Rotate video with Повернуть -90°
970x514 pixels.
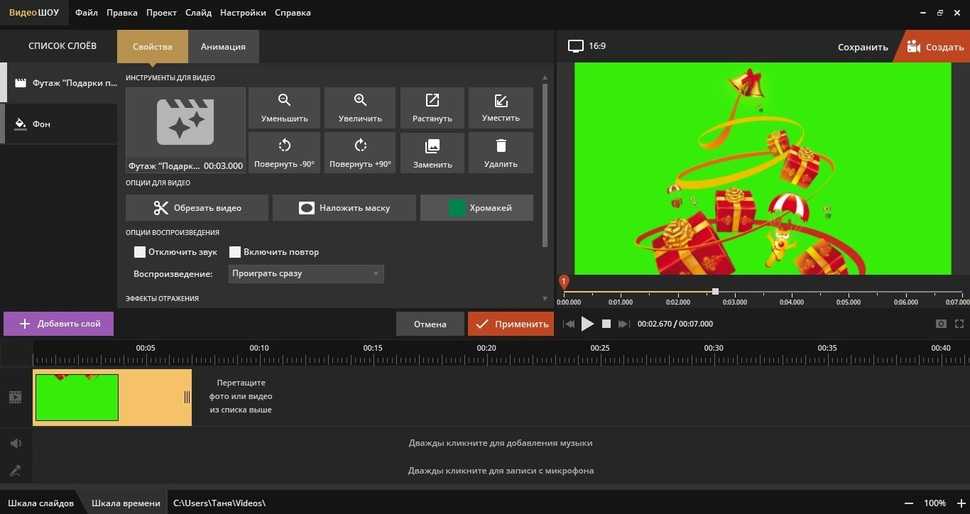pyautogui.click(x=284, y=153)
